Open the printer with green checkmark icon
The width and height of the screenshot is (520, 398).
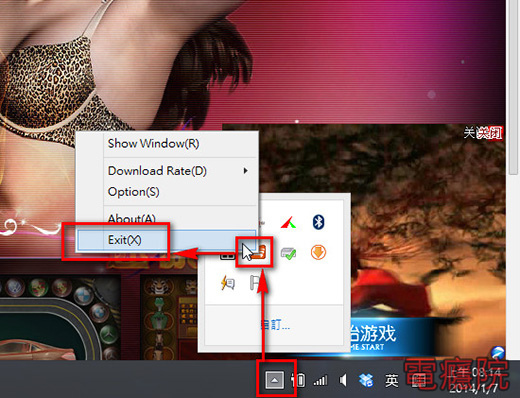(288, 253)
